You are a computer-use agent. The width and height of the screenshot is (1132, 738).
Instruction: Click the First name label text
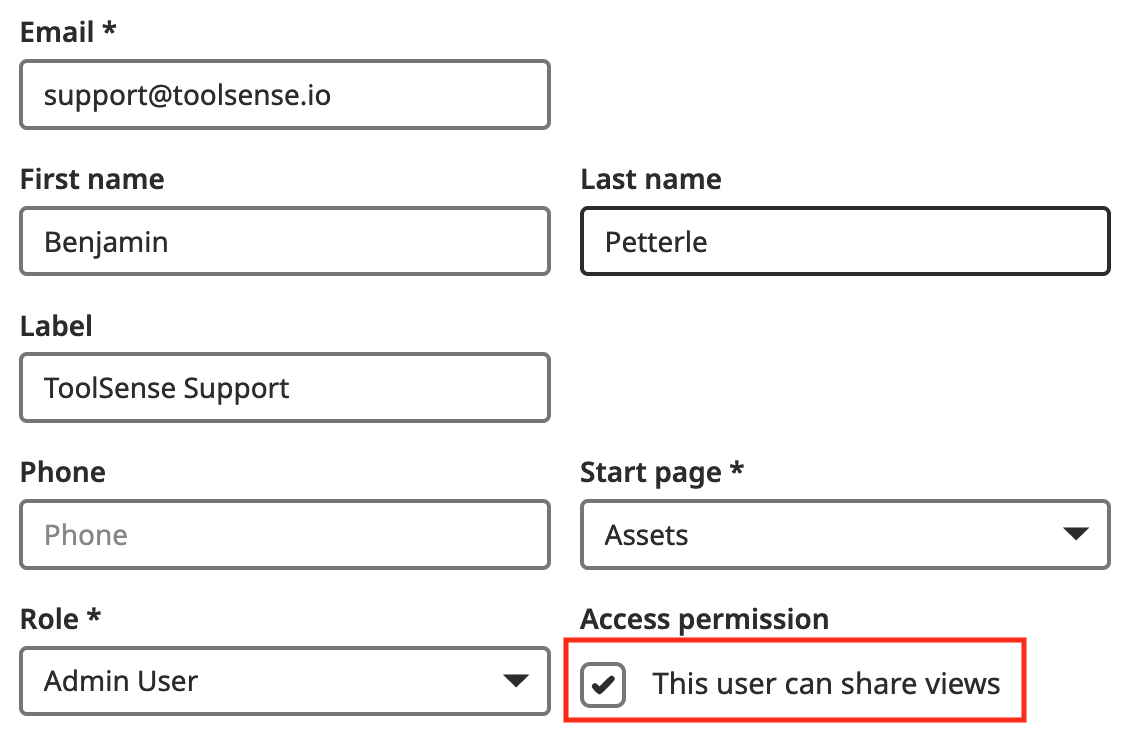[92, 179]
